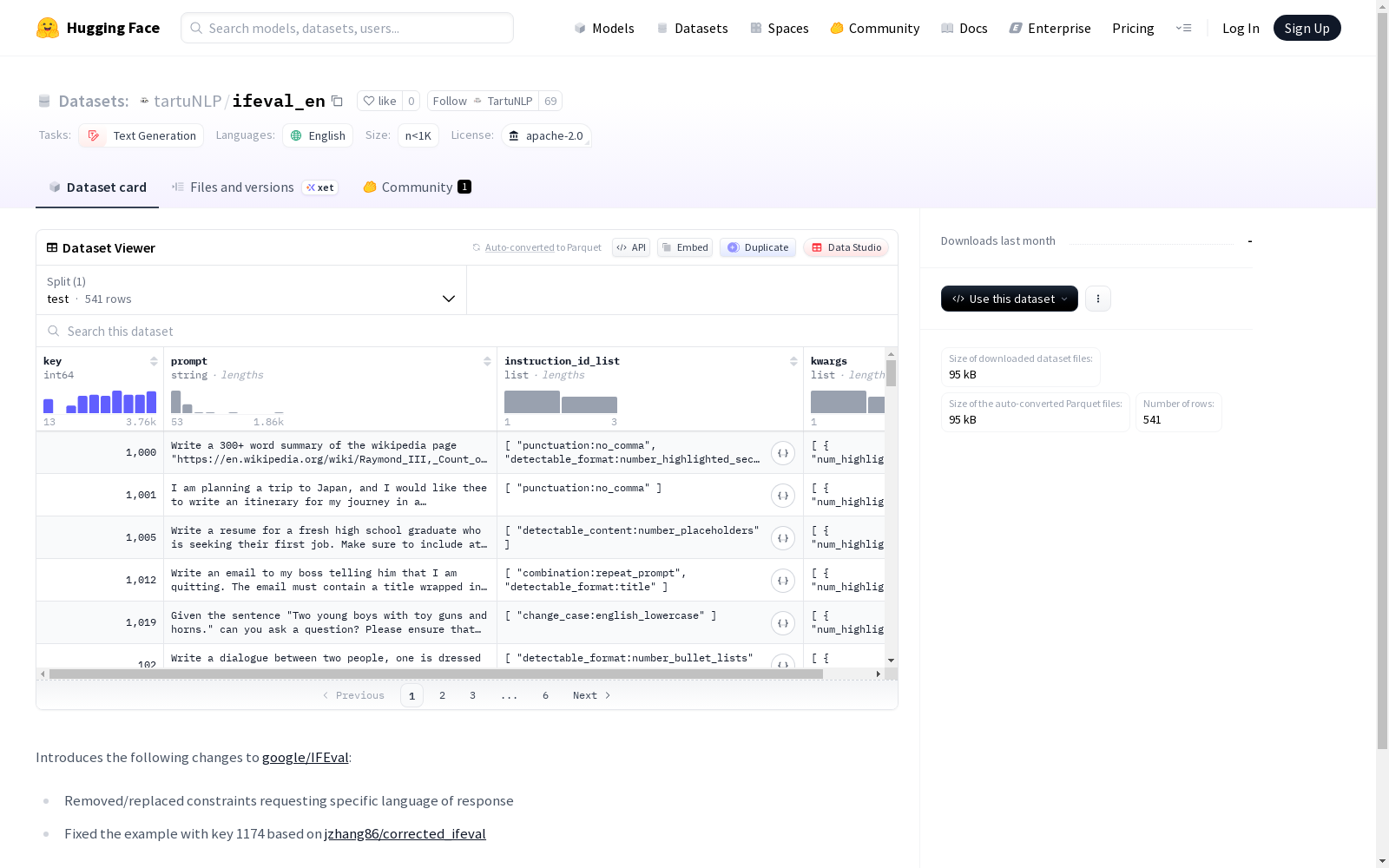The width and height of the screenshot is (1389, 868).
Task: Duplicate this dataset
Action: coord(758,247)
